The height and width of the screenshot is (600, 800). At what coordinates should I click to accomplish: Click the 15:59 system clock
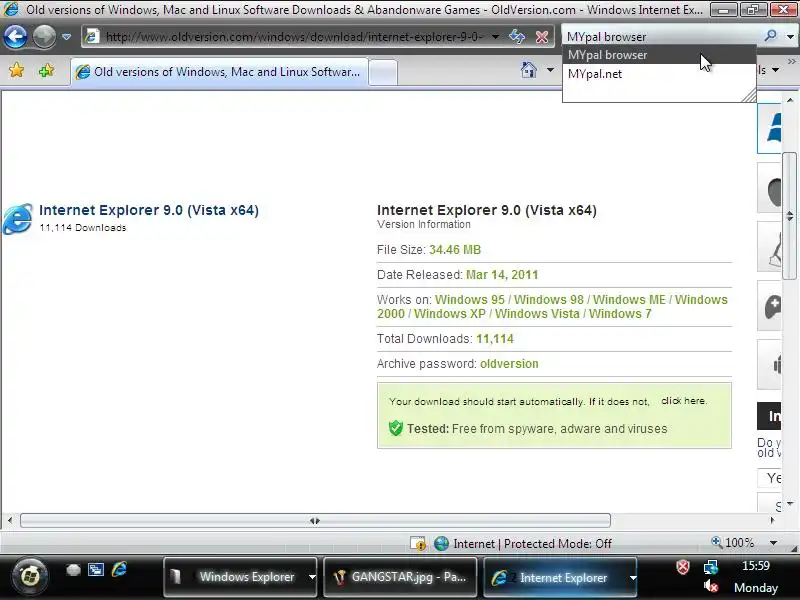pyautogui.click(x=756, y=565)
